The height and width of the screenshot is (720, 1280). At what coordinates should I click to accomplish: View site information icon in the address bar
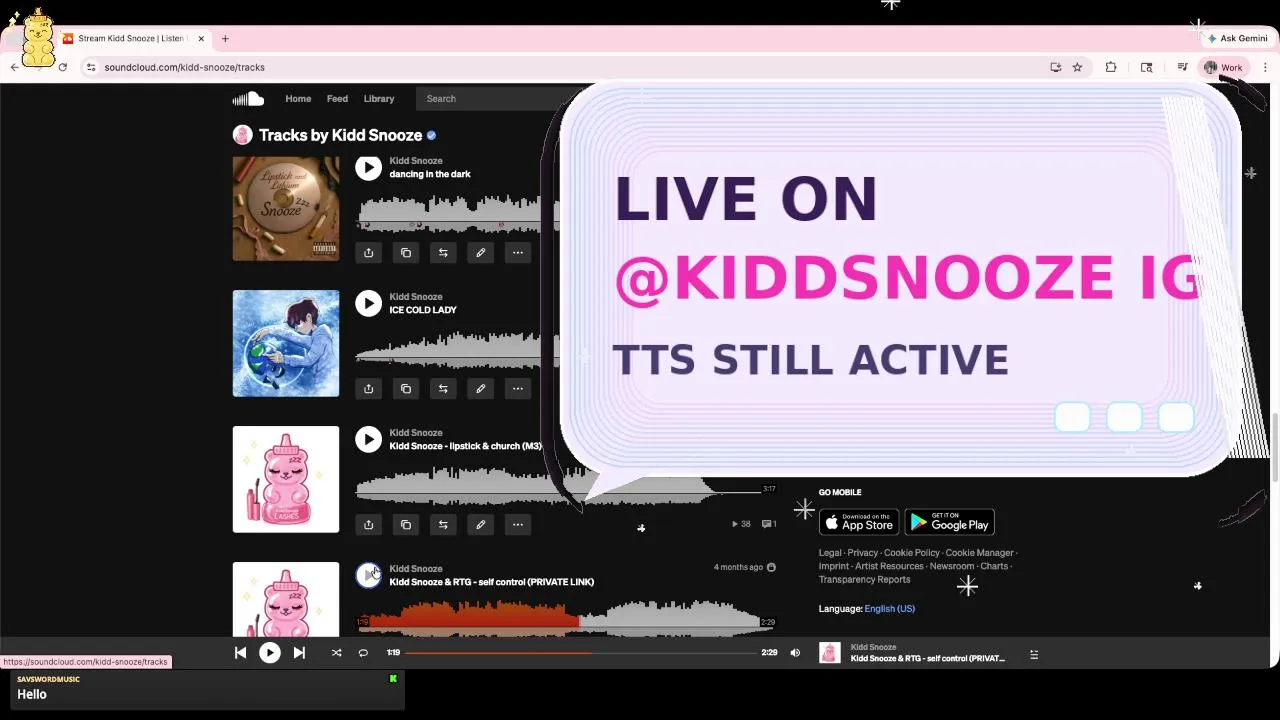[x=91, y=67]
